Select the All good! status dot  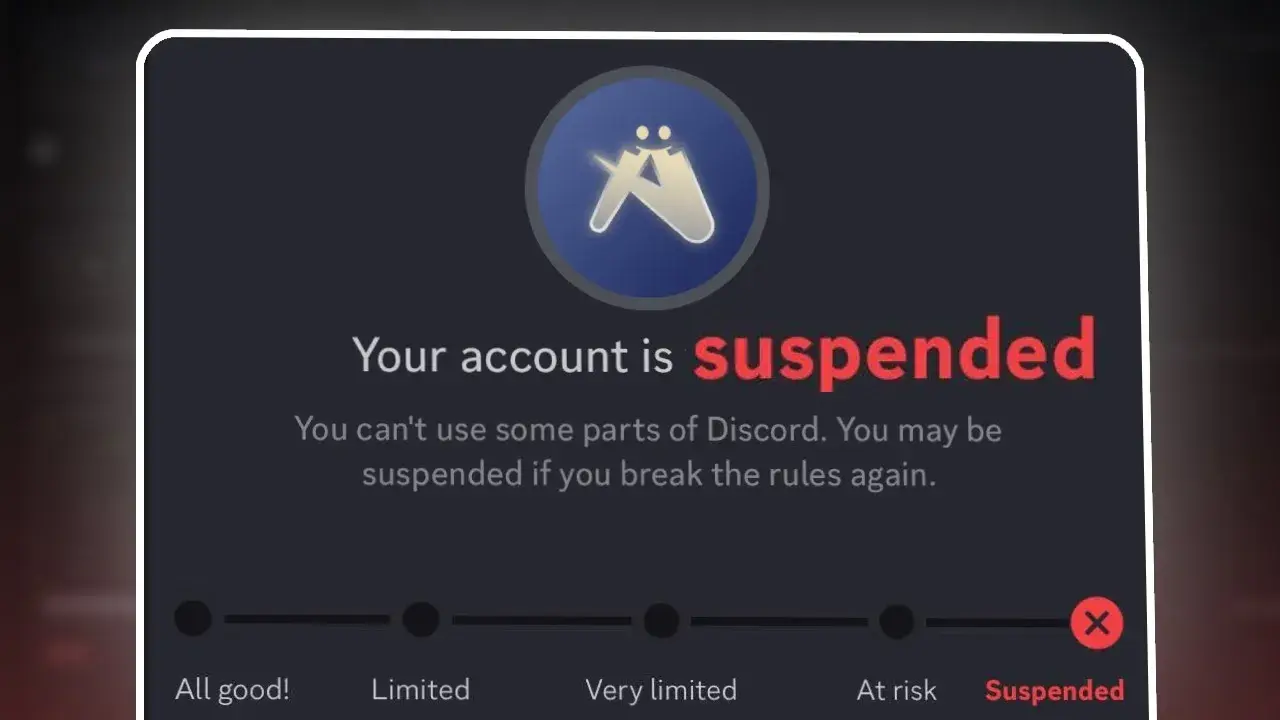pyautogui.click(x=193, y=618)
